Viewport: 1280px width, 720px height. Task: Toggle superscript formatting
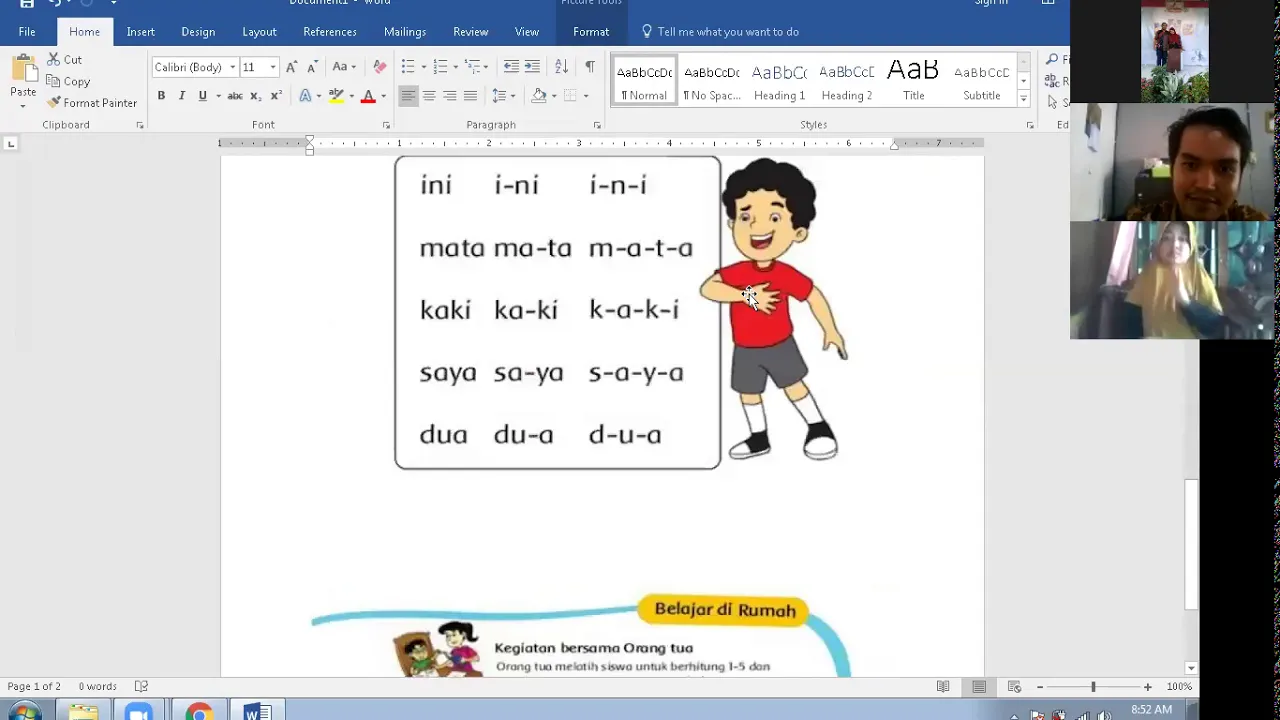pos(276,96)
